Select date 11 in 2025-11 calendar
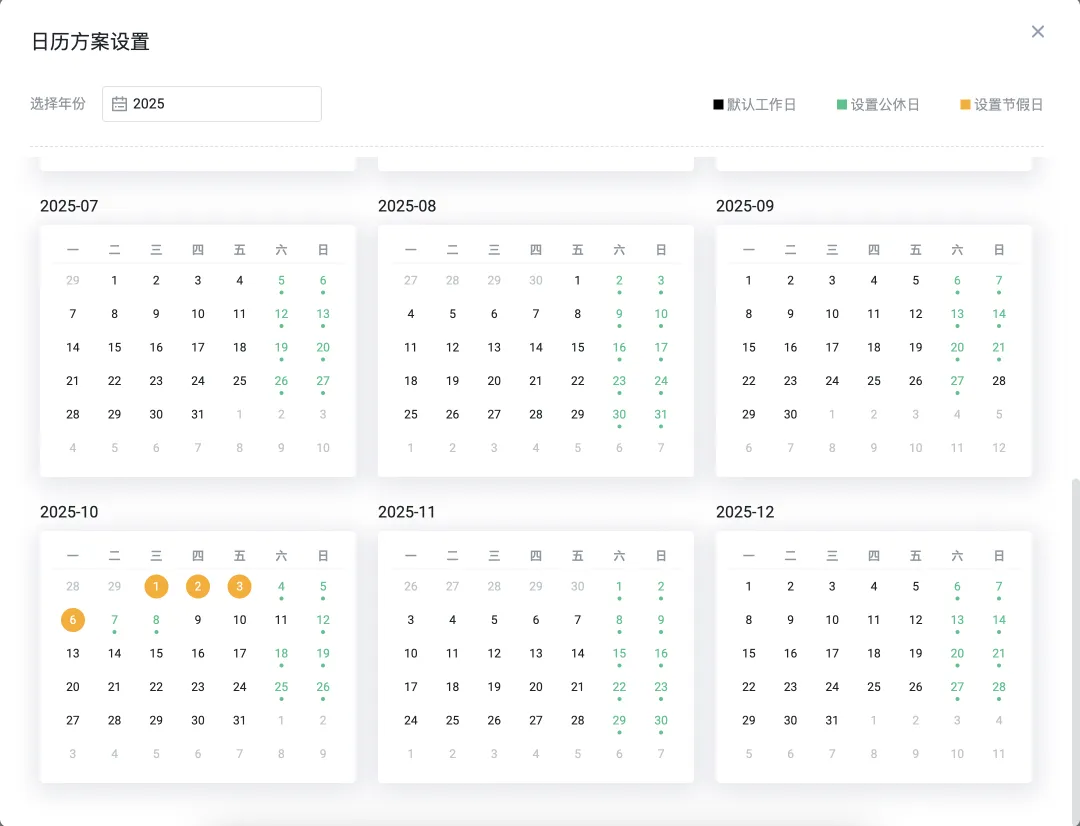 [452, 654]
